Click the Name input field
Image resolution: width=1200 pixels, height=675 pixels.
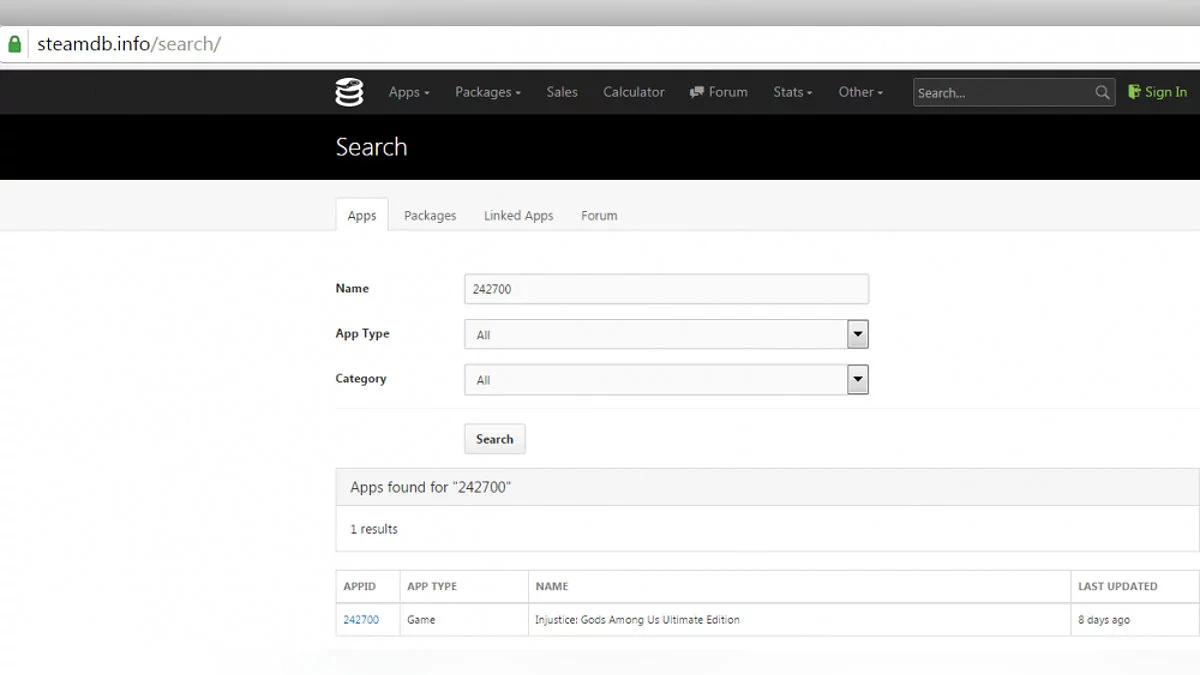coord(666,289)
